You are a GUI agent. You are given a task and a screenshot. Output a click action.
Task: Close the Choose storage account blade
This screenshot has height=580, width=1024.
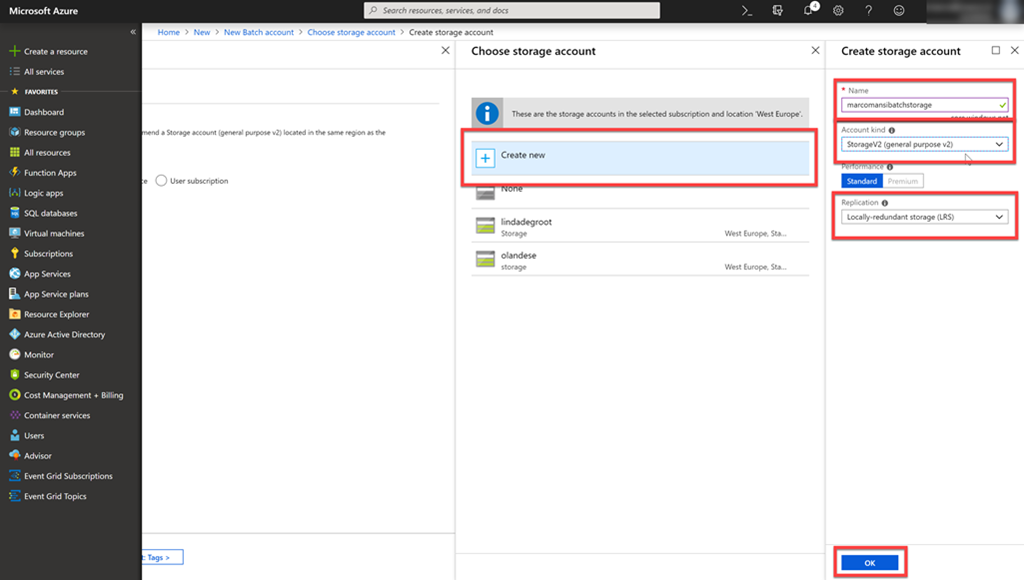[815, 50]
